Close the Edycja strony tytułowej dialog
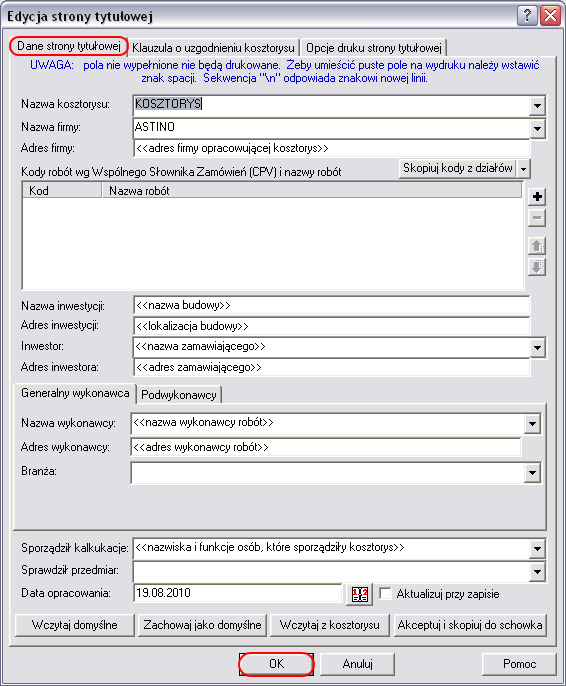The height and width of the screenshot is (686, 566). (550, 16)
